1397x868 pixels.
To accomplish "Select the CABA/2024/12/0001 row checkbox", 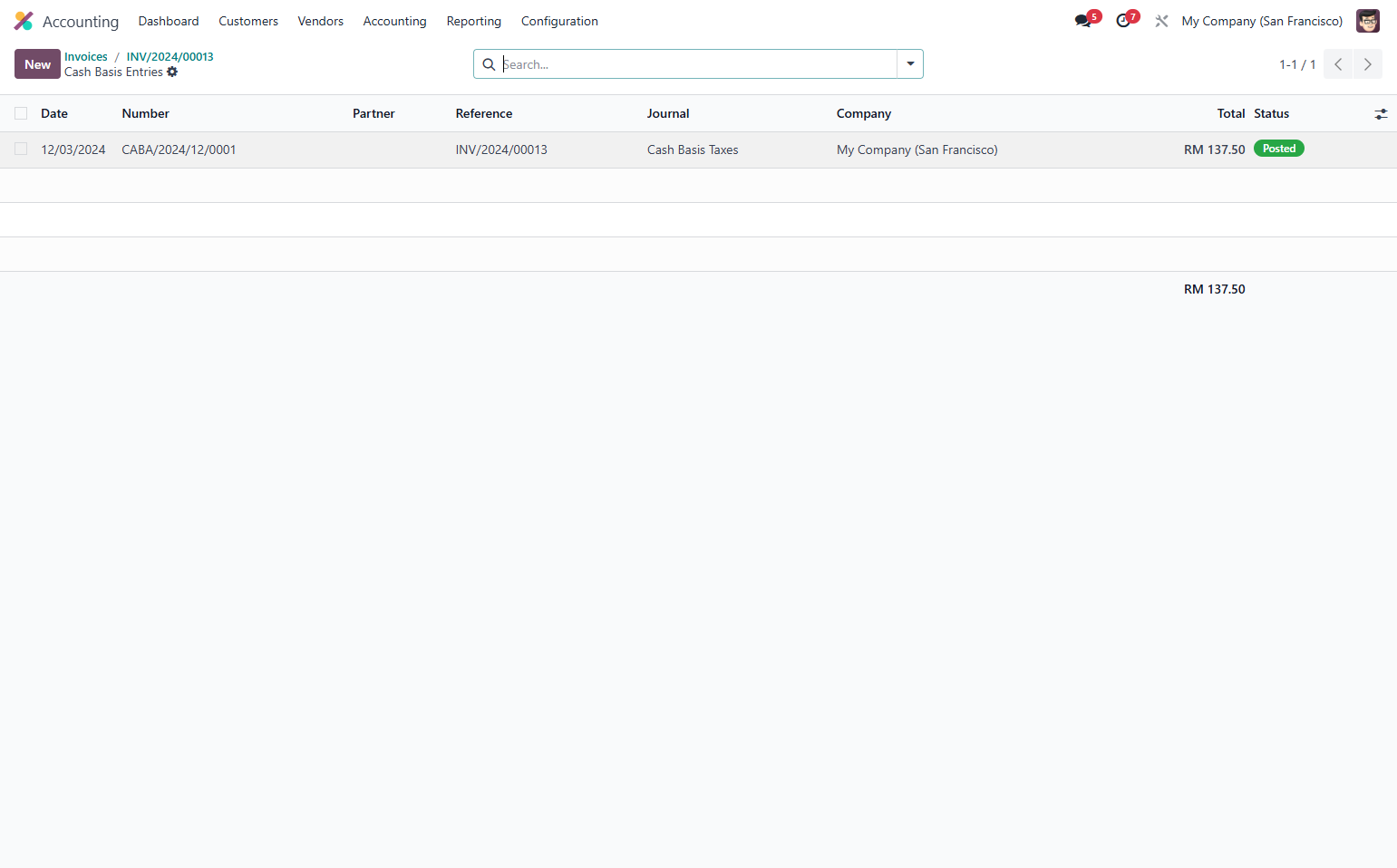I will coord(21,149).
